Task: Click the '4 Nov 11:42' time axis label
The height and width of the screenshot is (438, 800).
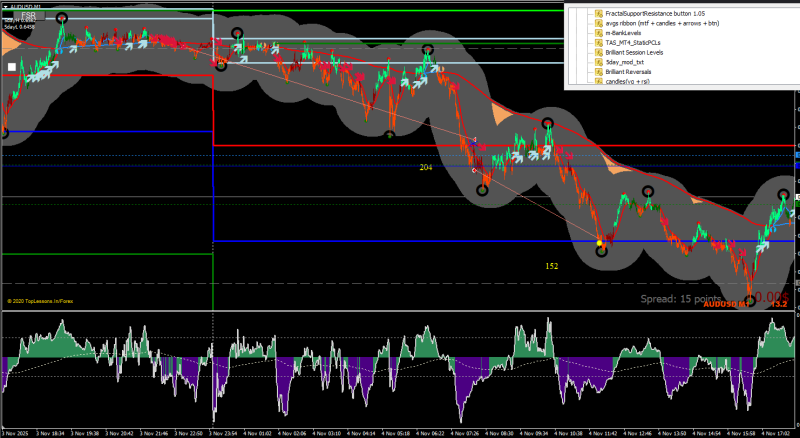Action: [603, 433]
